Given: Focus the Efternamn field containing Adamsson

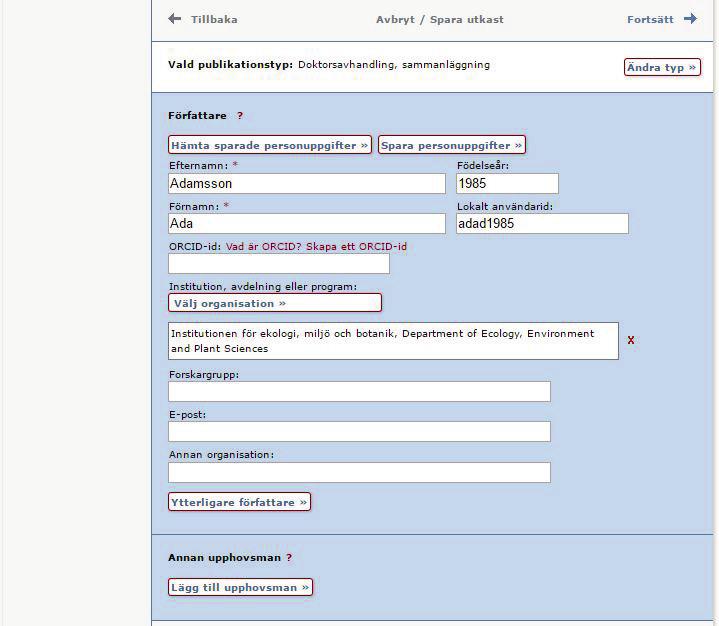Looking at the screenshot, I should 307,183.
